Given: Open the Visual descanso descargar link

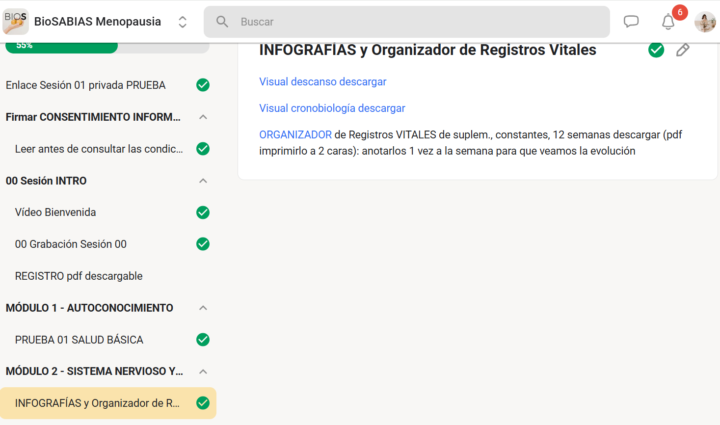Looking at the screenshot, I should click(322, 82).
